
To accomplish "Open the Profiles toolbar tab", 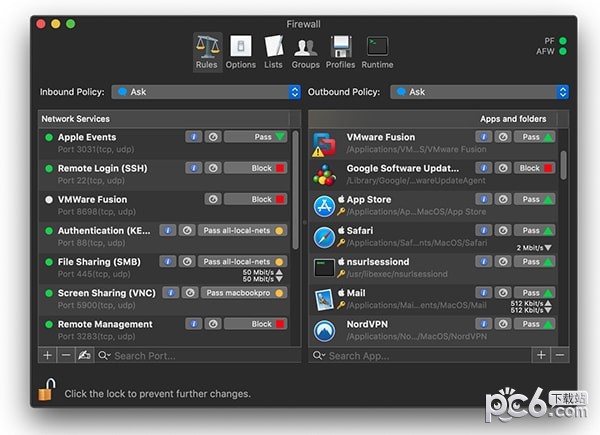I will tap(341, 52).
